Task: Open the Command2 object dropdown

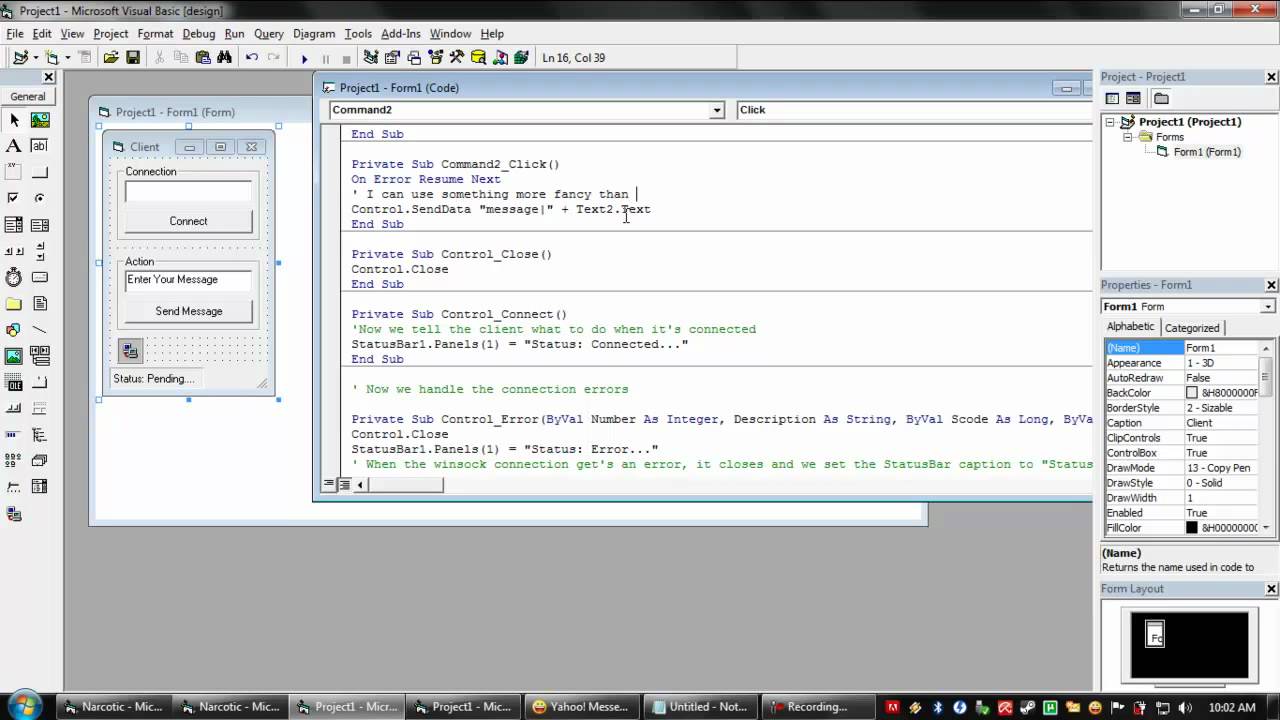Action: coord(716,110)
